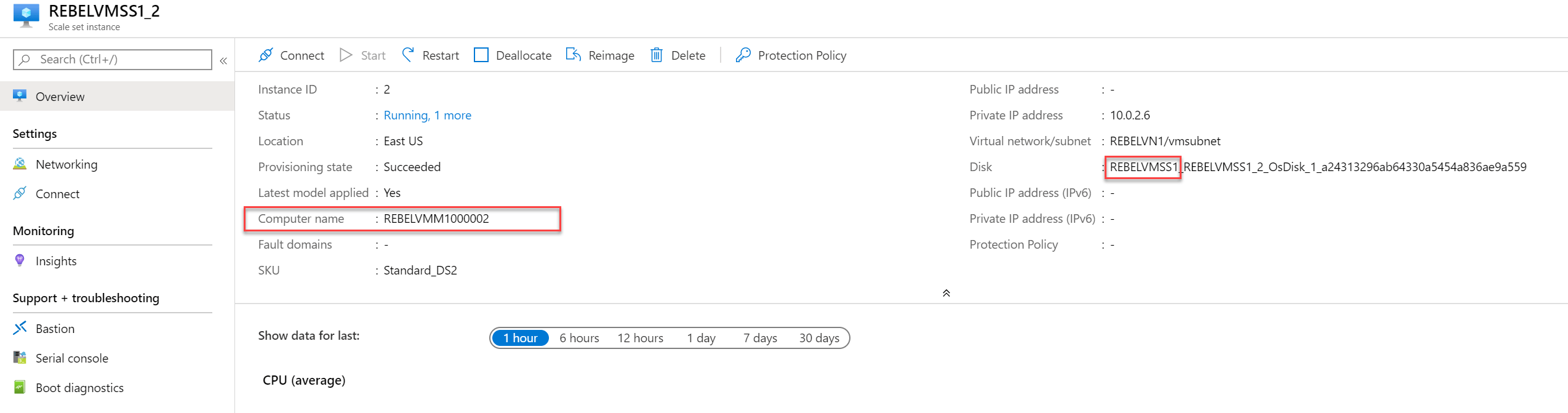Collapse the sidebar with double chevron

[x=223, y=60]
